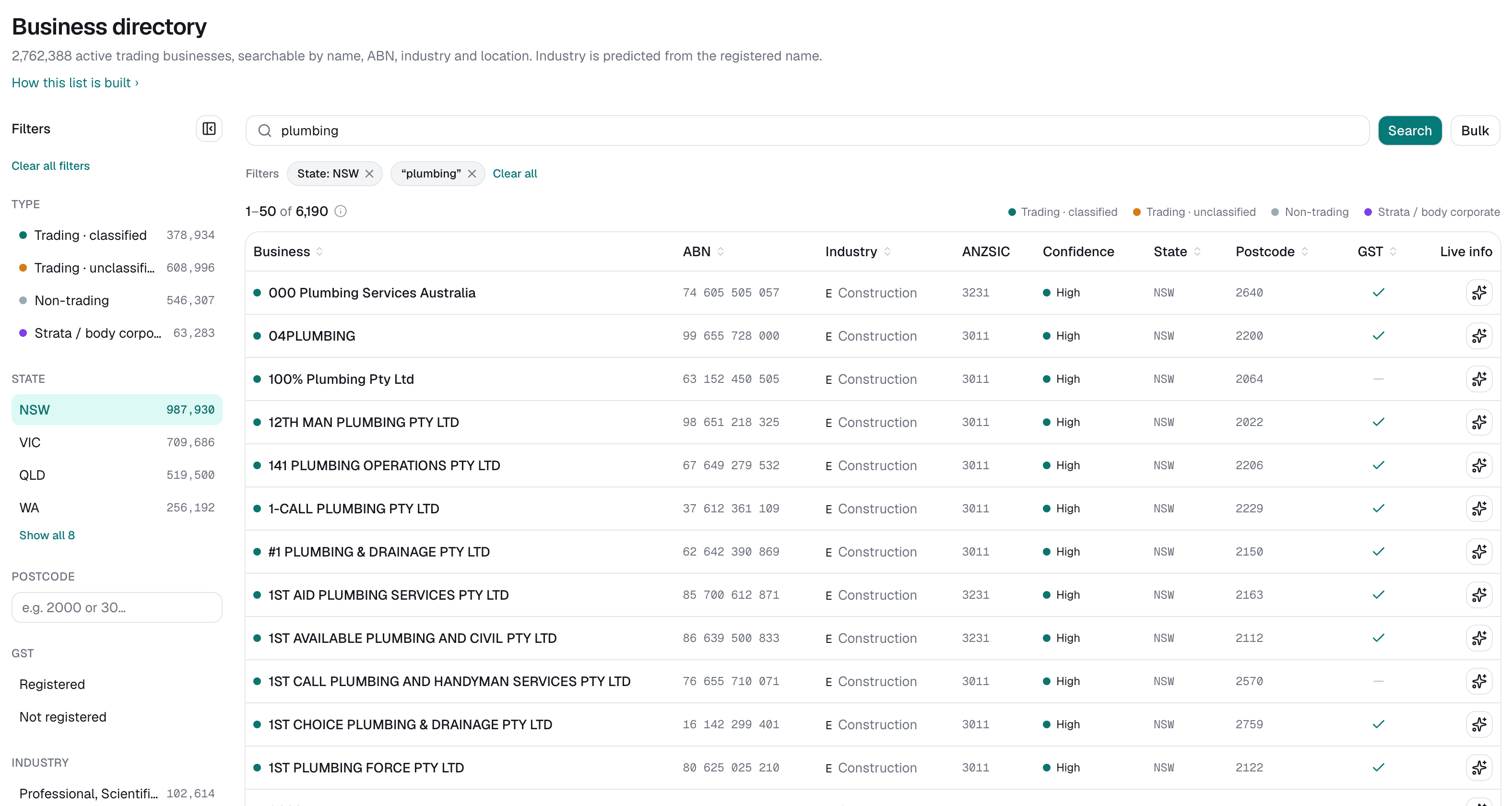
Task: Select WA state filter
Action: pyautogui.click(x=117, y=508)
